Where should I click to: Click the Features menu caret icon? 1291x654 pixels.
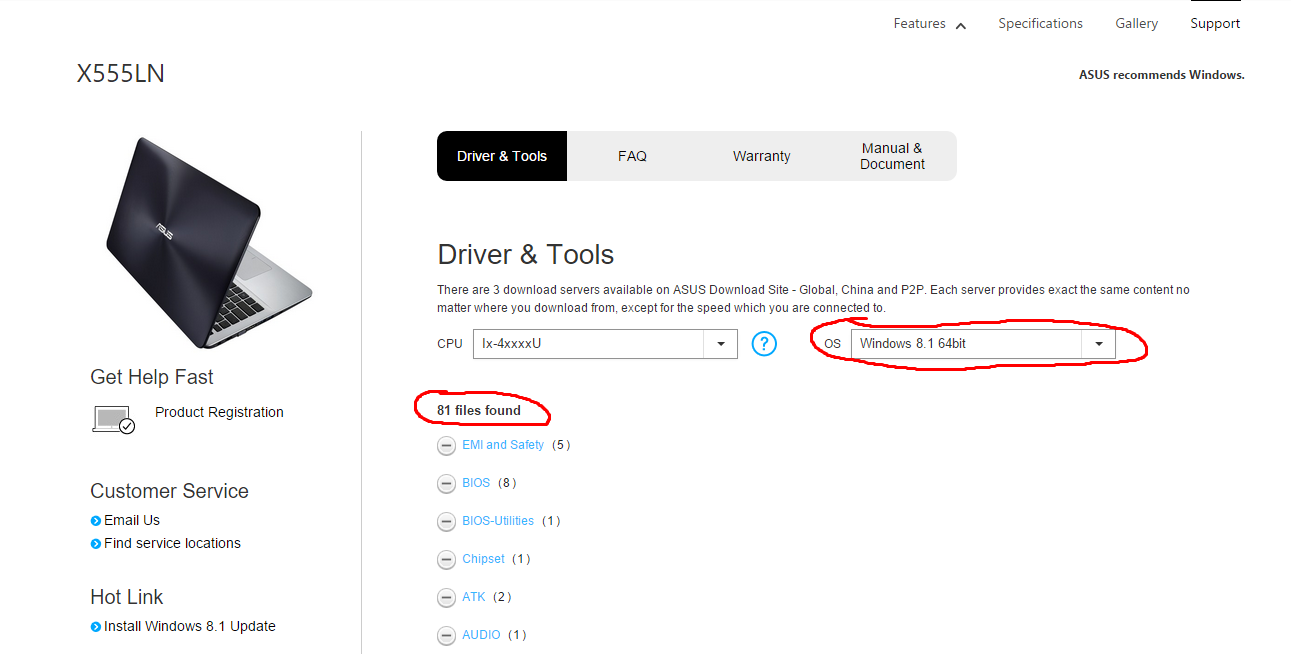point(960,25)
